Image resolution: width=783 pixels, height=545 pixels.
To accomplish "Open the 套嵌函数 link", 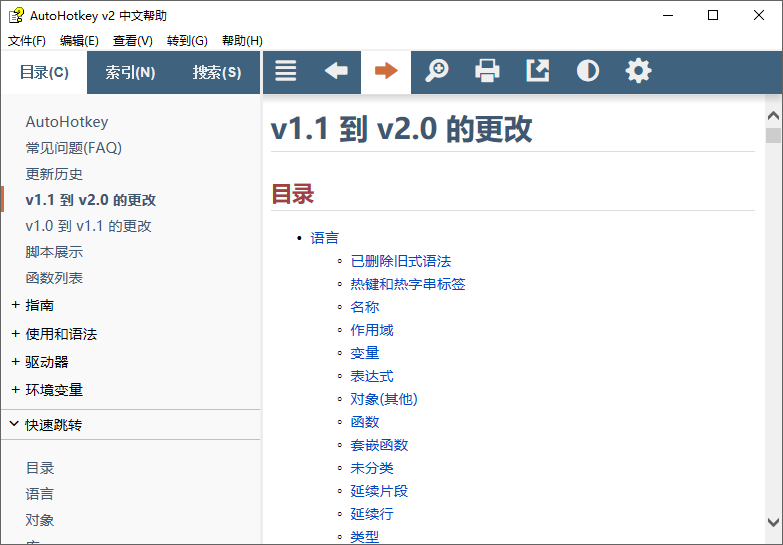I will point(379,445).
